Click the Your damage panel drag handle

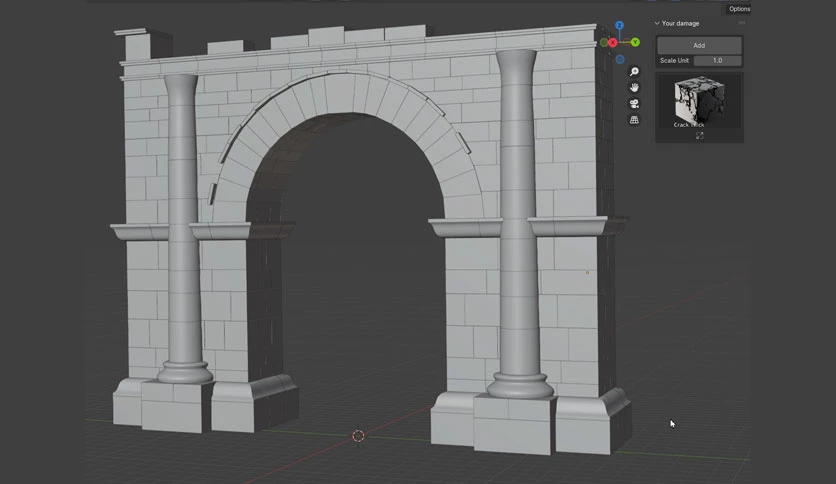(x=742, y=23)
